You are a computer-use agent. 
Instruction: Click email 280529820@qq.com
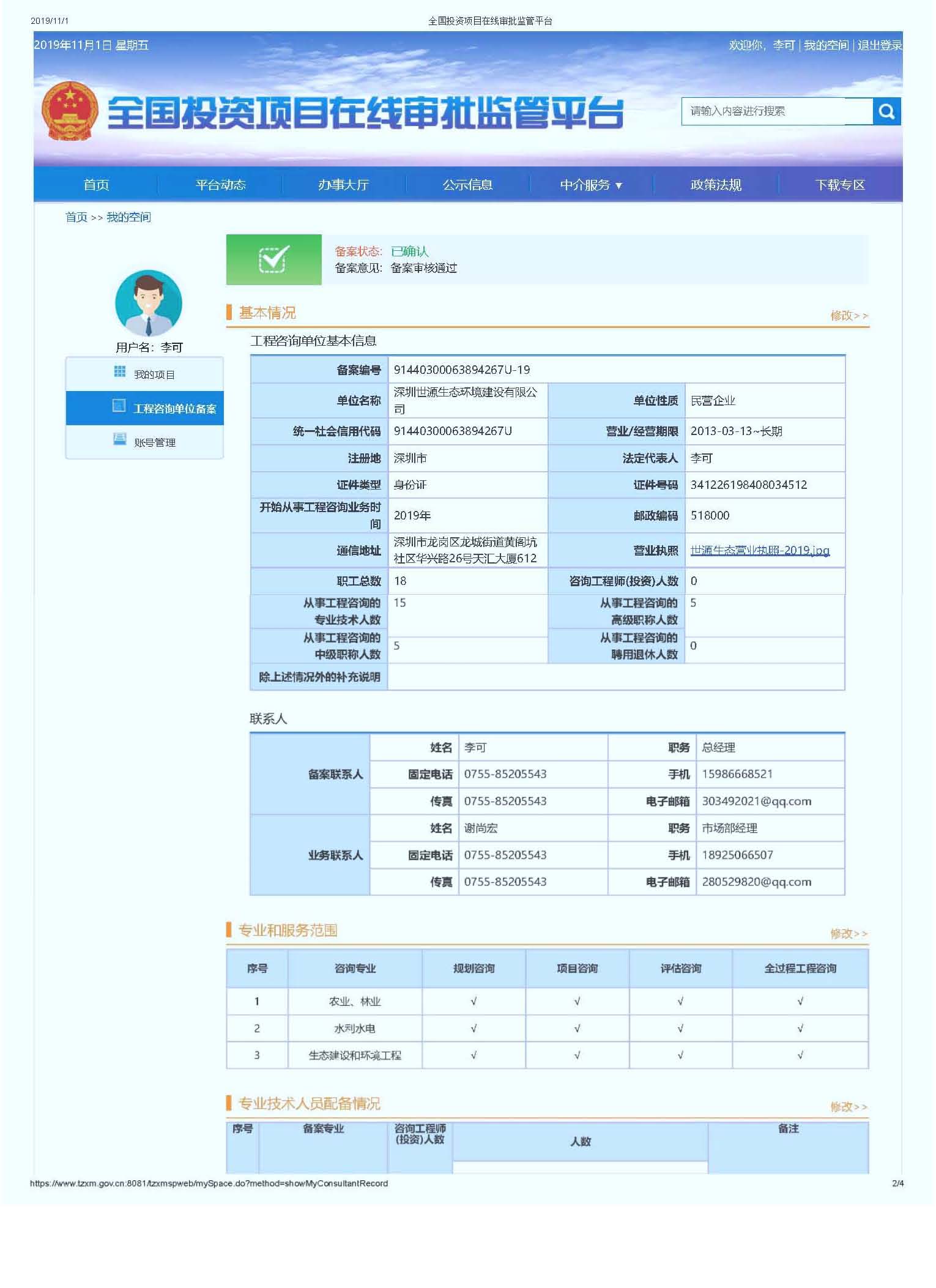point(757,882)
